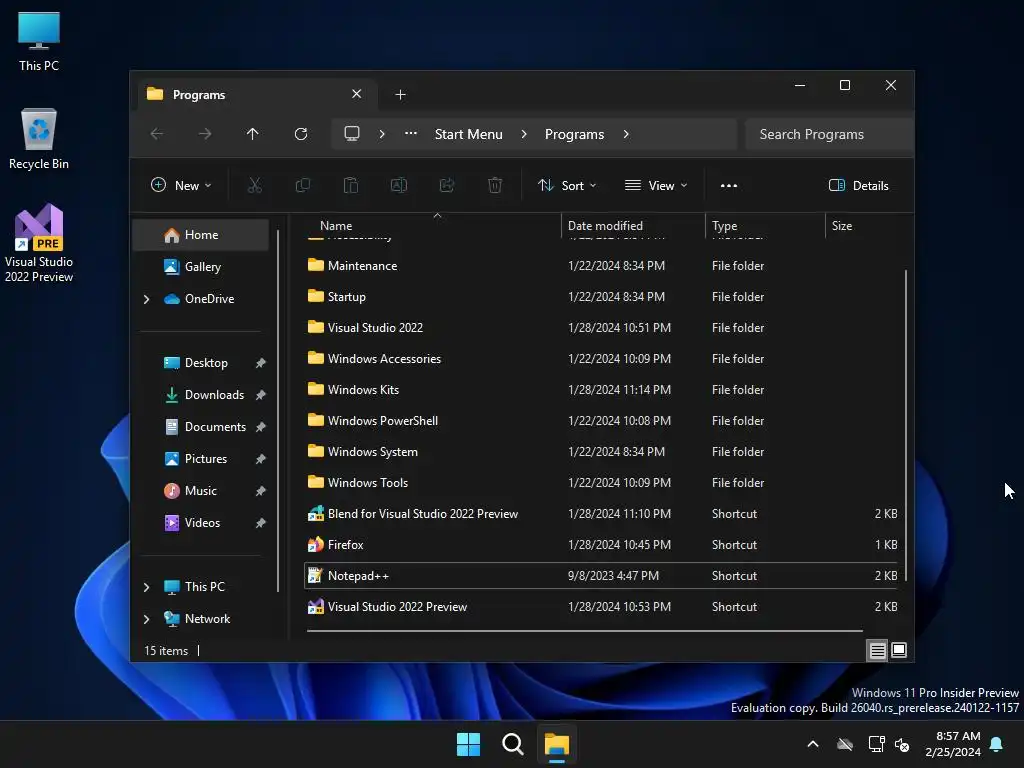Viewport: 1024px width, 768px height.
Task: Open the See more toolbar ellipsis
Action: point(729,185)
